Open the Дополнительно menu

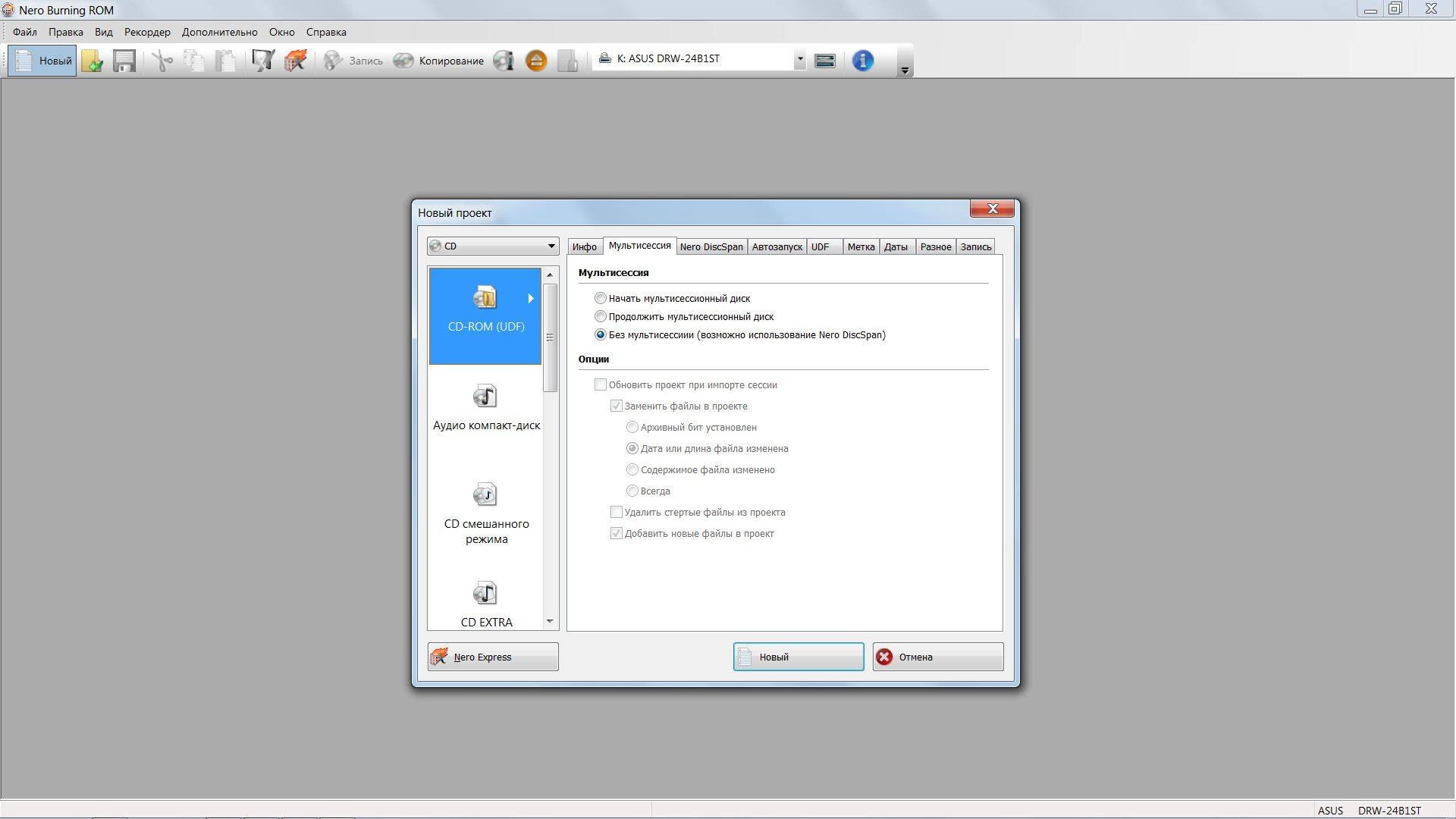[220, 32]
